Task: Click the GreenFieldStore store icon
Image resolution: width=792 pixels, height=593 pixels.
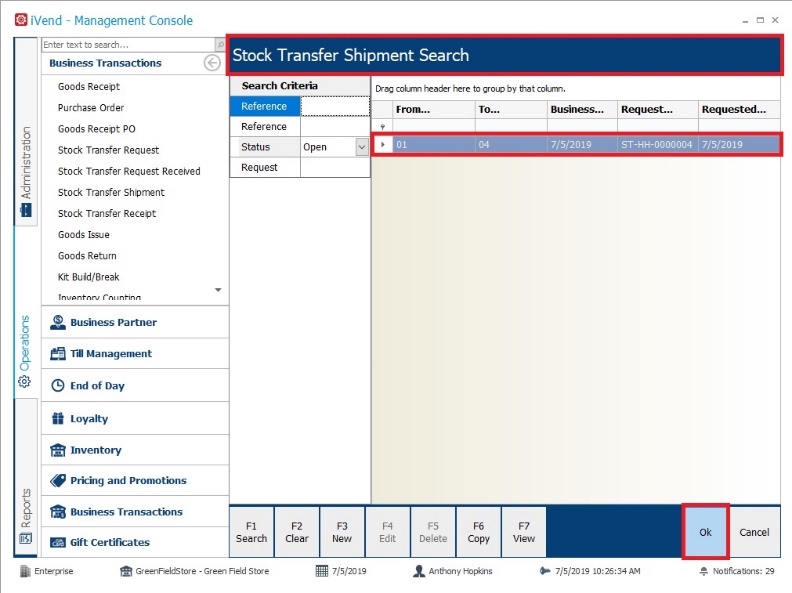Action: [x=126, y=571]
